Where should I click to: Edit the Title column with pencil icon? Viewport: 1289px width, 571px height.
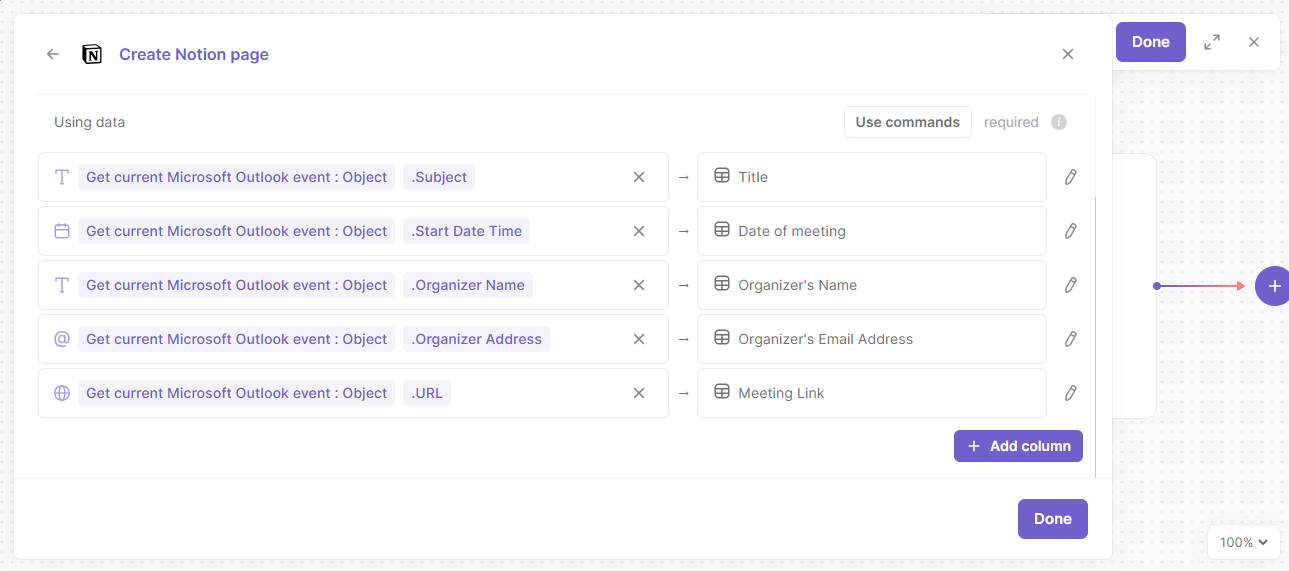1070,177
